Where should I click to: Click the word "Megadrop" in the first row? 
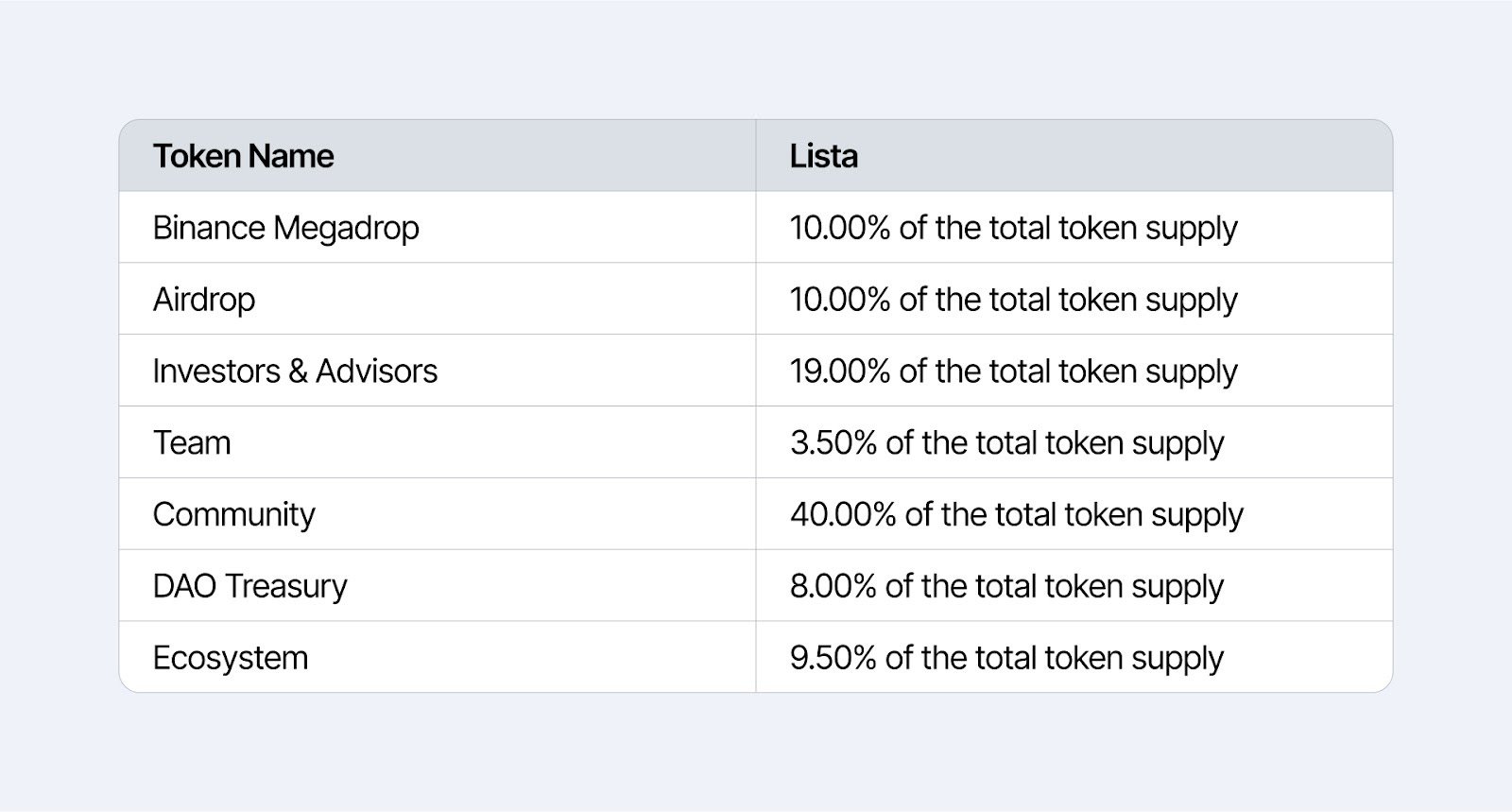tap(346, 228)
